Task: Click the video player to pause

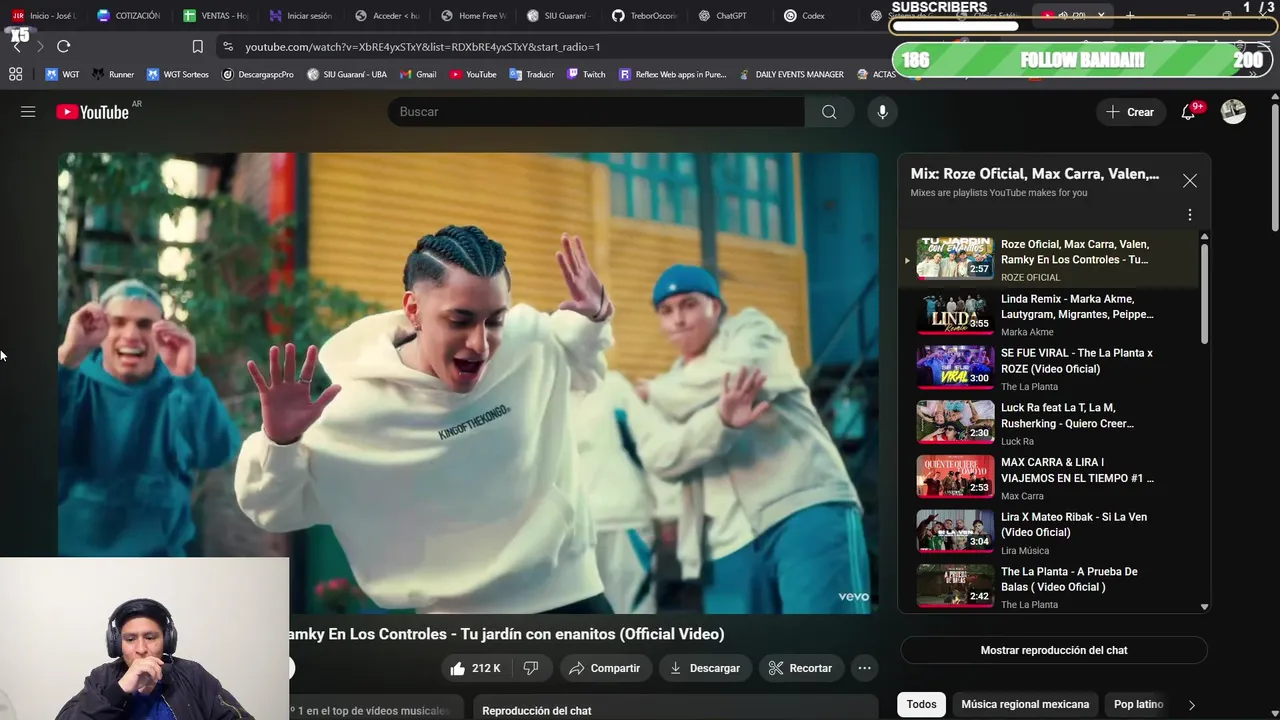Action: point(468,383)
